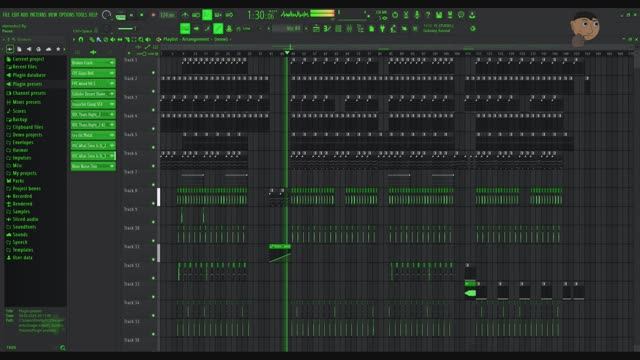Open dropdown arrow on last picker list clip

click(x=112, y=167)
